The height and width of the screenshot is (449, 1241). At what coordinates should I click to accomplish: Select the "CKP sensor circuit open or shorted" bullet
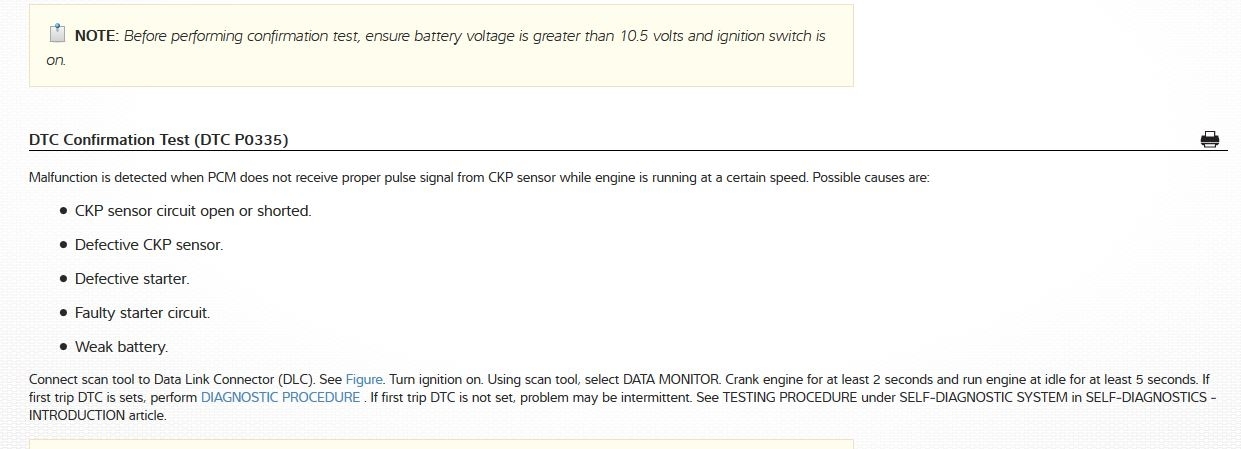(193, 211)
